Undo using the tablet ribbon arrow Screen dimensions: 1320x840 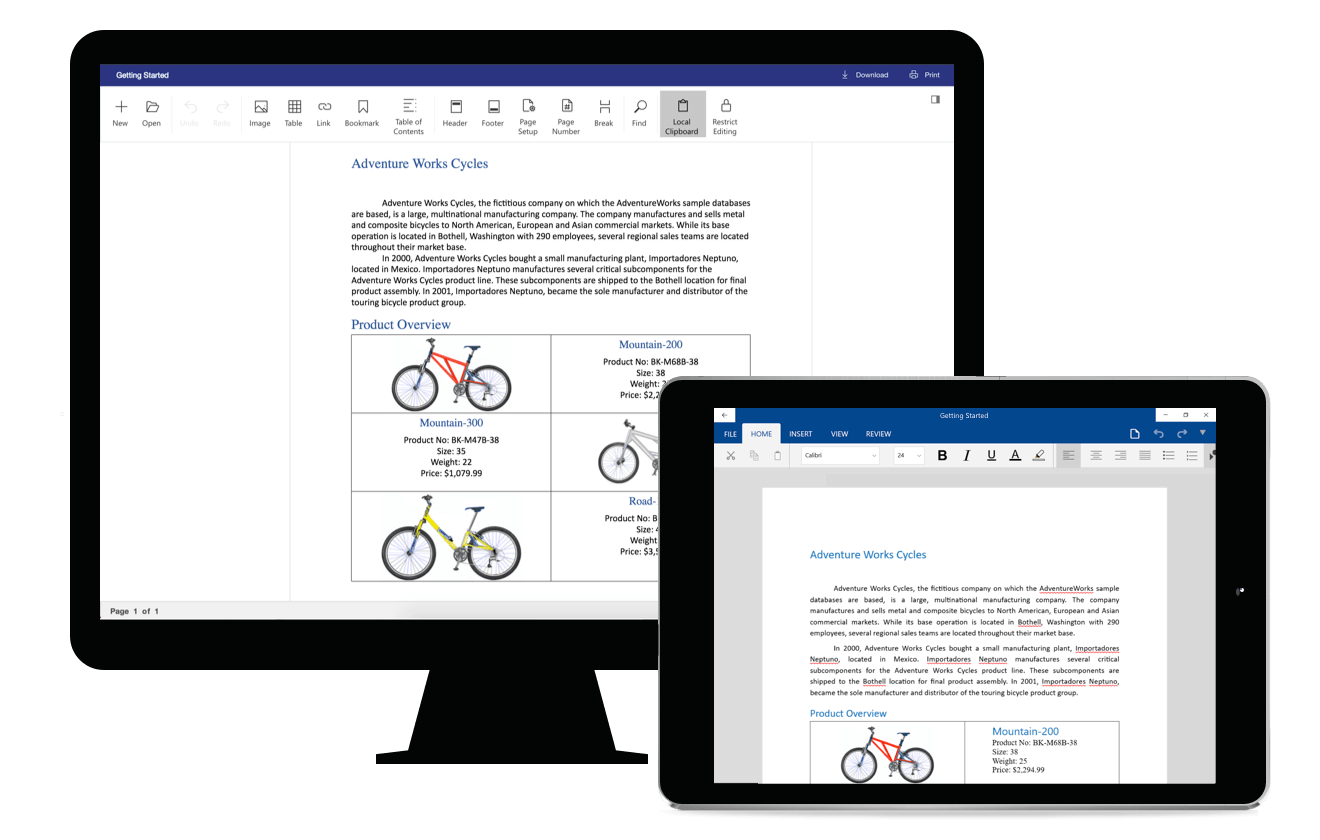pyautogui.click(x=1158, y=434)
